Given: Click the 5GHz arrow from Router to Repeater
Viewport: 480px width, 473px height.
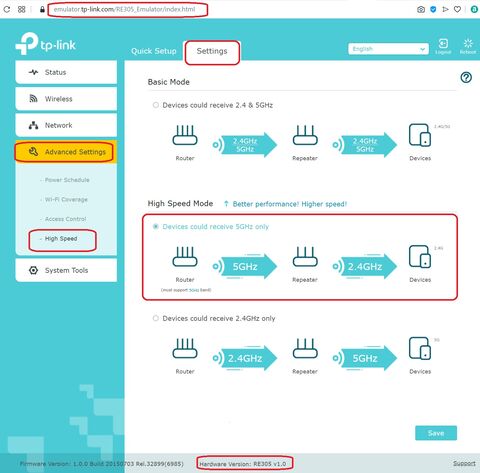Looking at the screenshot, I should click(245, 266).
